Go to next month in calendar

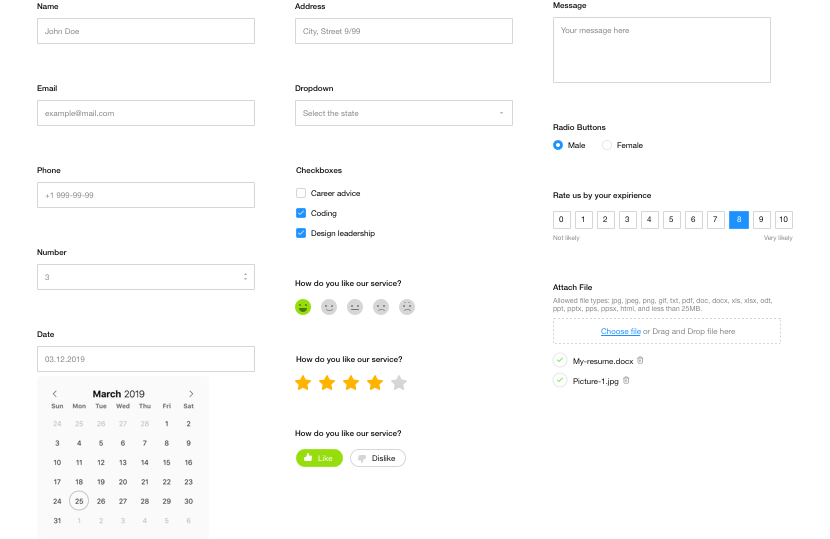[x=191, y=394]
